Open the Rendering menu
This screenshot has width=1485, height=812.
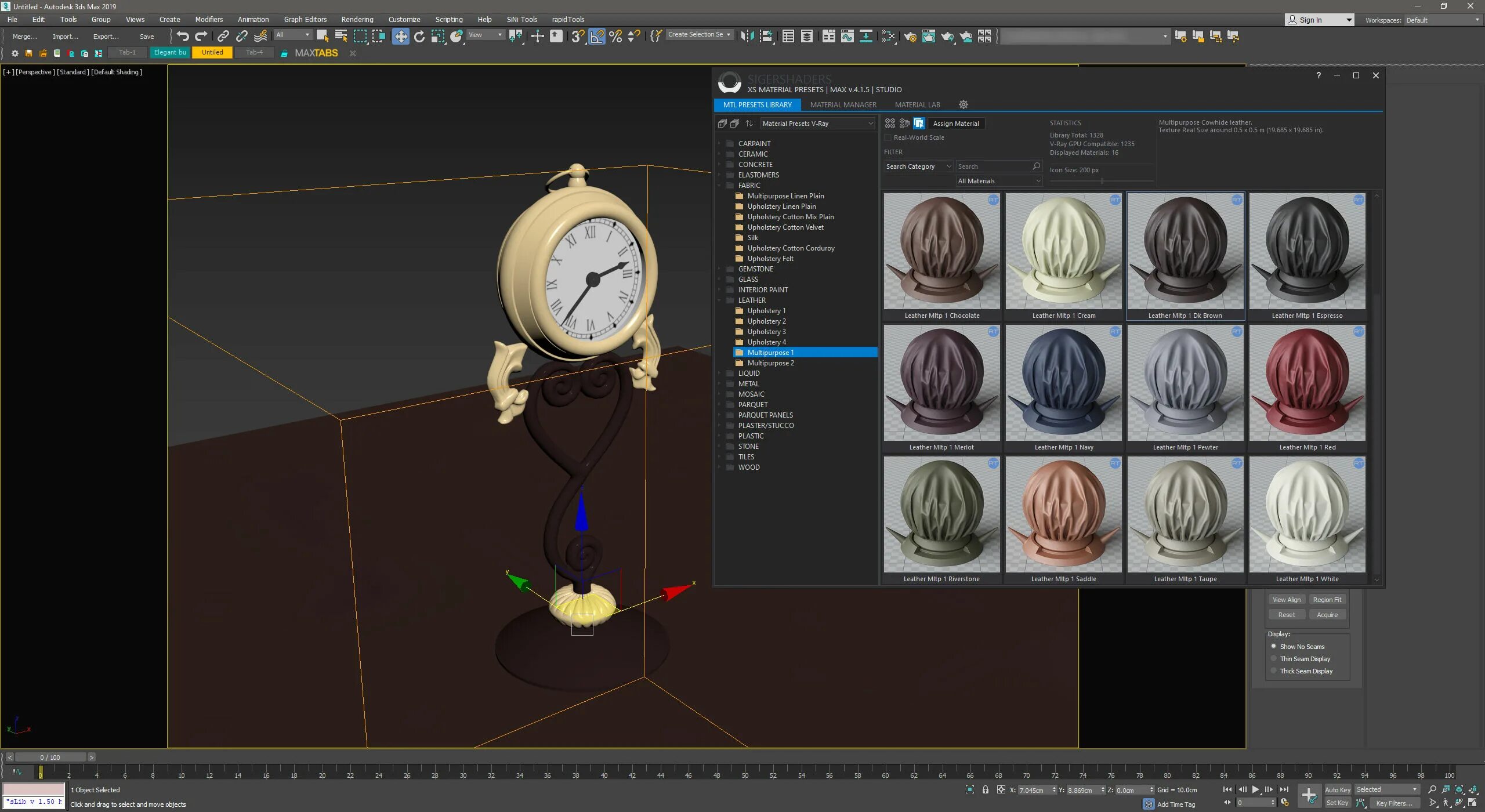357,19
